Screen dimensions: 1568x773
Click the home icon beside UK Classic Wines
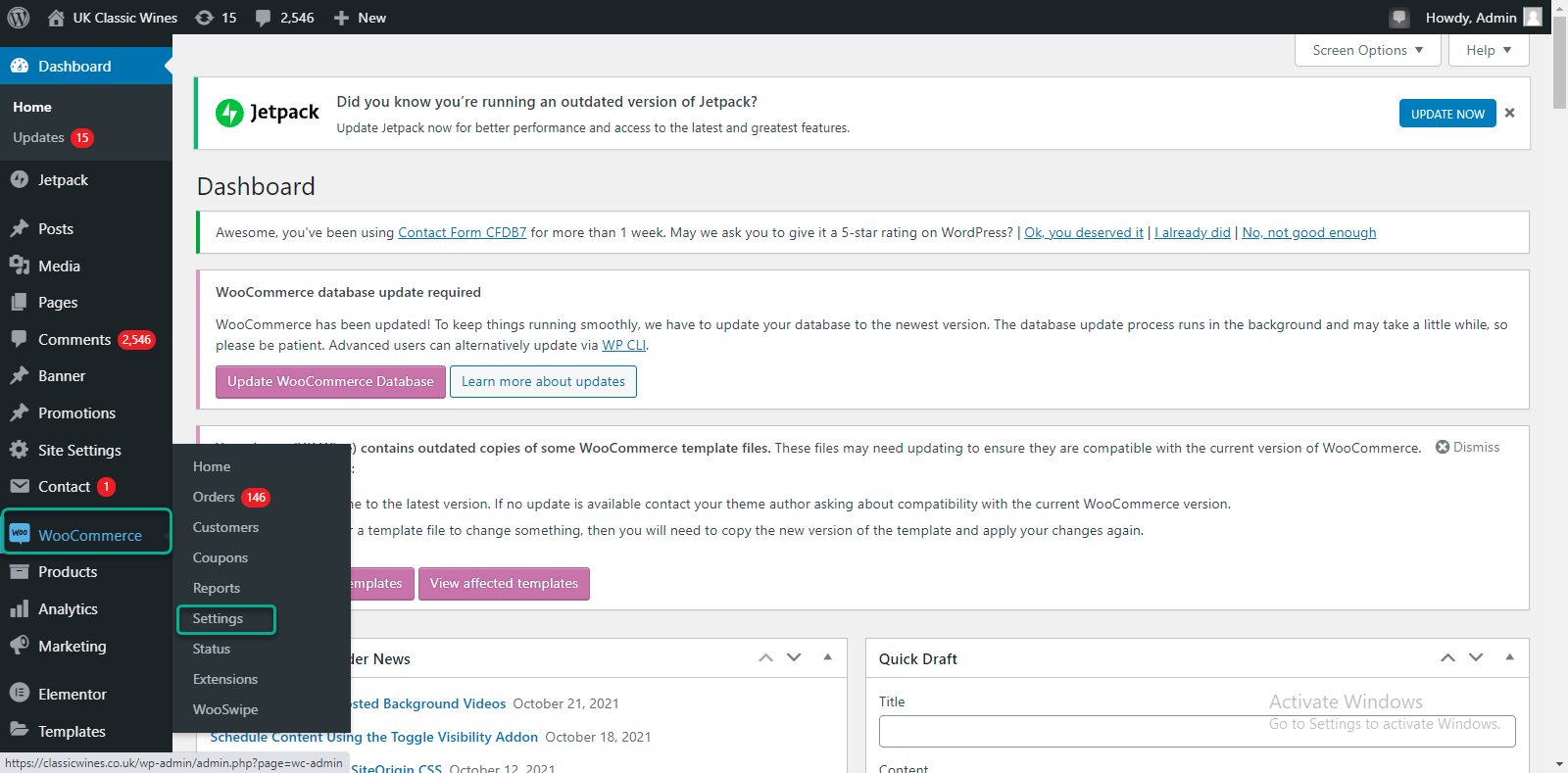[x=56, y=18]
